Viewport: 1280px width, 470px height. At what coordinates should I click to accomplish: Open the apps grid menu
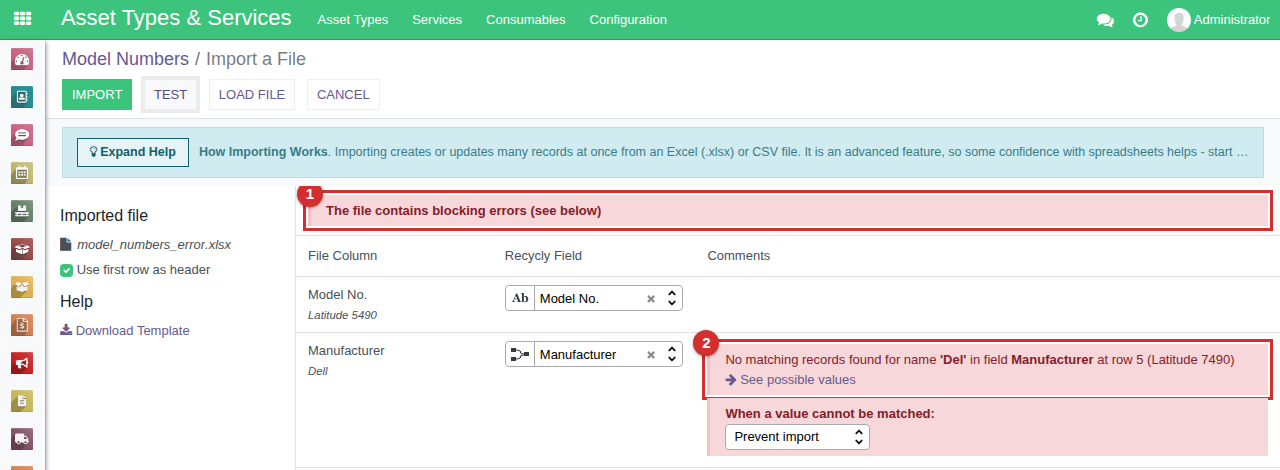coord(22,19)
